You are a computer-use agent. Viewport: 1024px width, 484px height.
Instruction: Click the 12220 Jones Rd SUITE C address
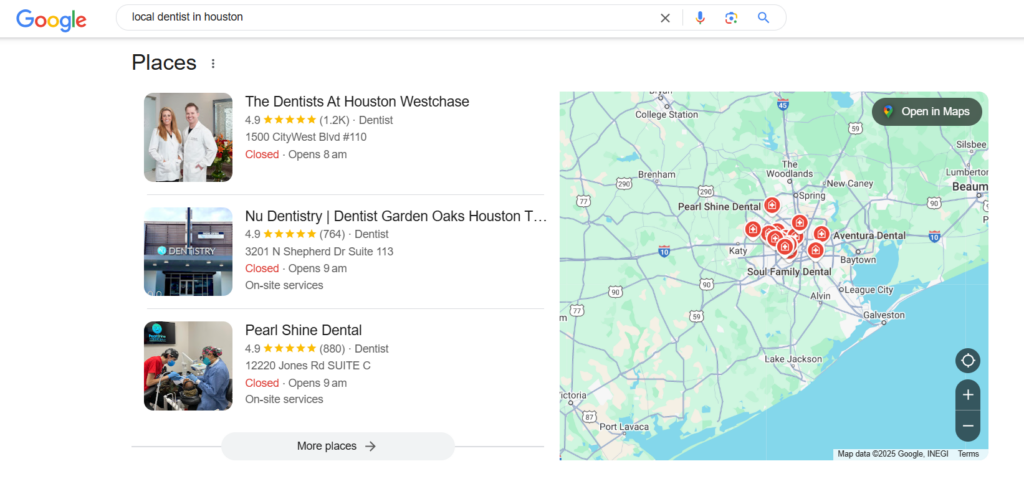click(308, 366)
